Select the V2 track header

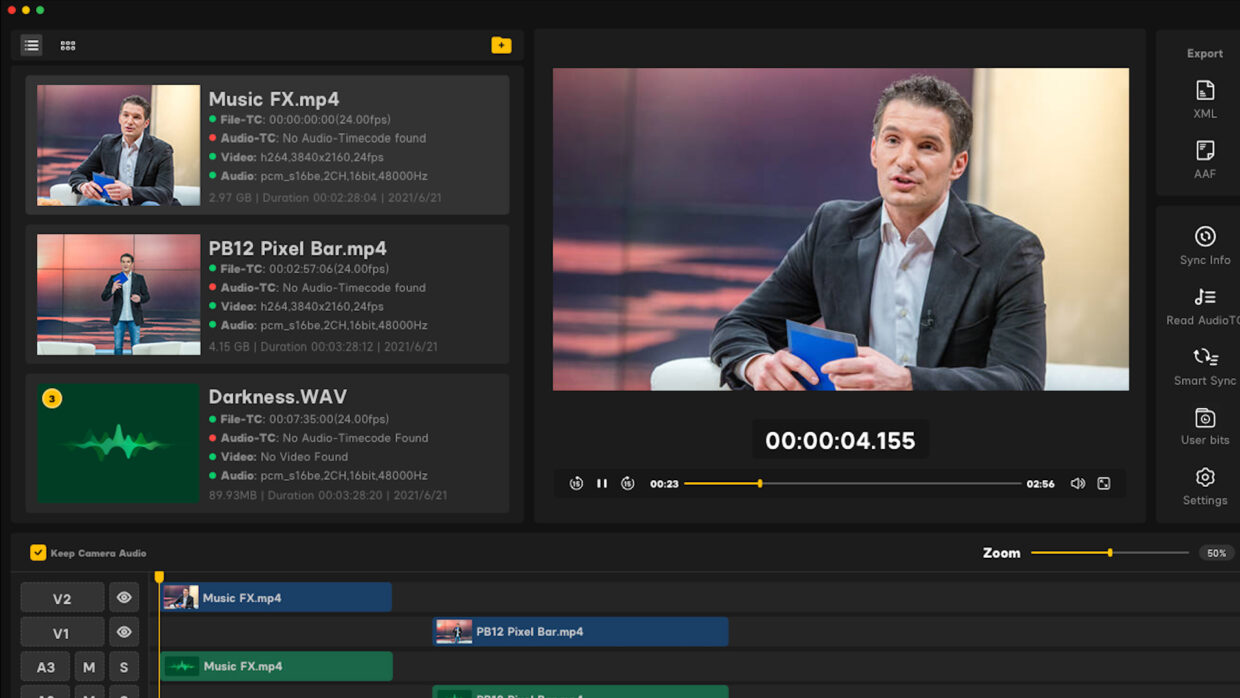[62, 598]
